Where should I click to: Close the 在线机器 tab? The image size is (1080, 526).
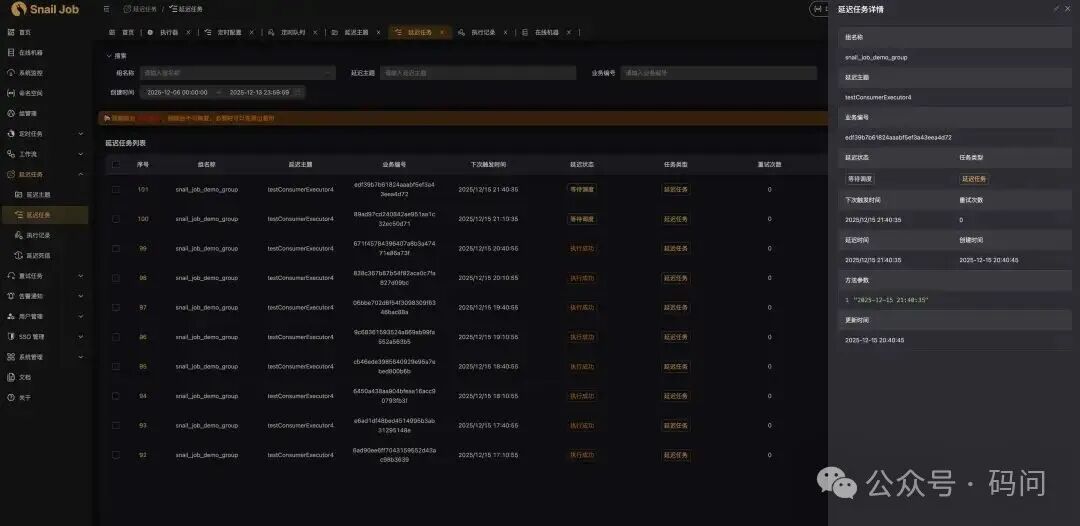569,32
